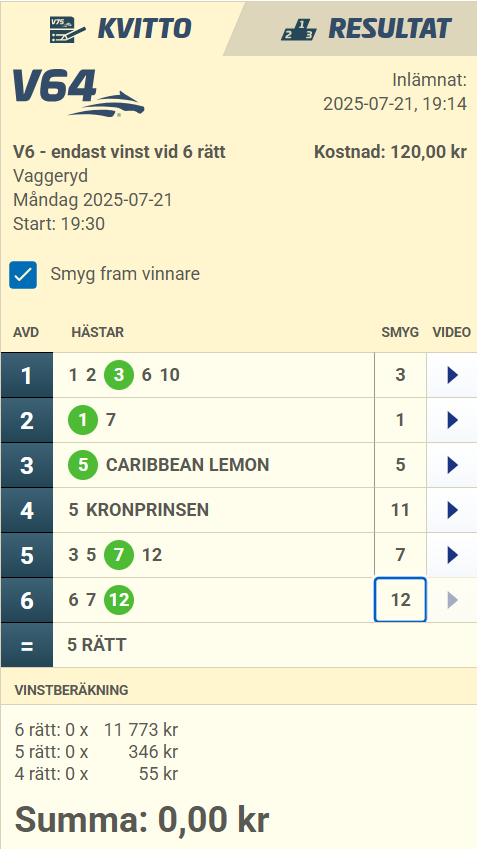The width and height of the screenshot is (477, 849).
Task: Click the highlighted smyg cell showing 12
Action: coord(400,600)
